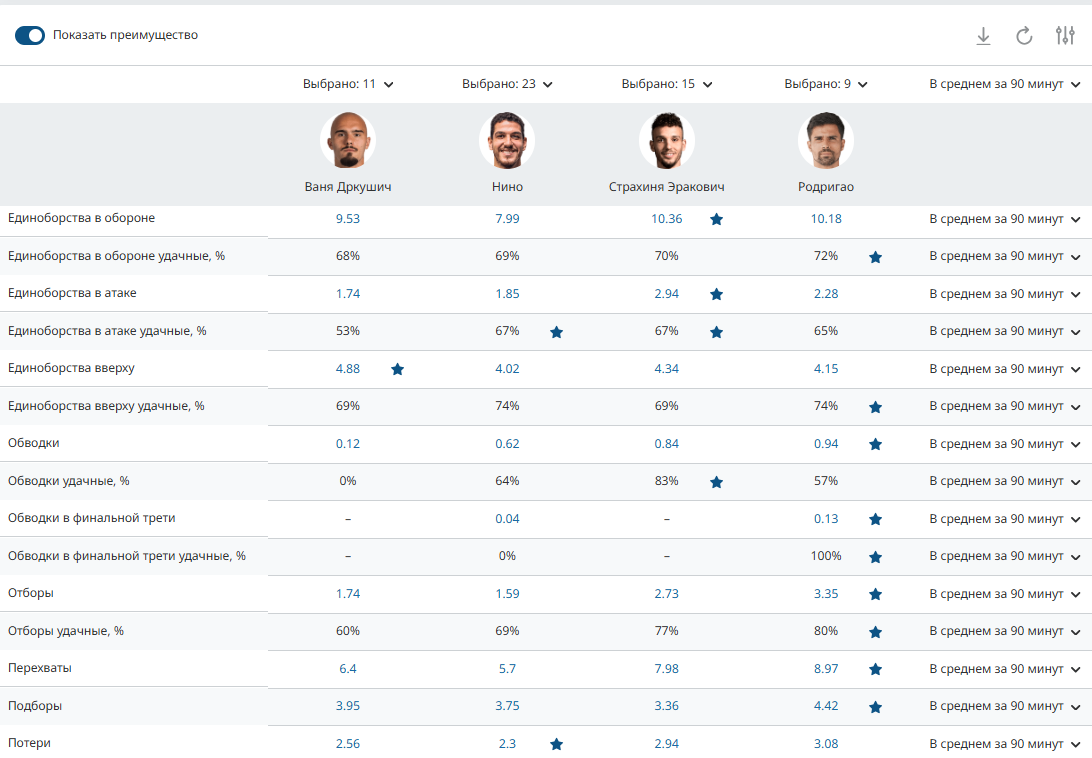Open the Отборы row's per-90-minutes dropdown
Screen dimensions: 1092x758
pos(1005,594)
